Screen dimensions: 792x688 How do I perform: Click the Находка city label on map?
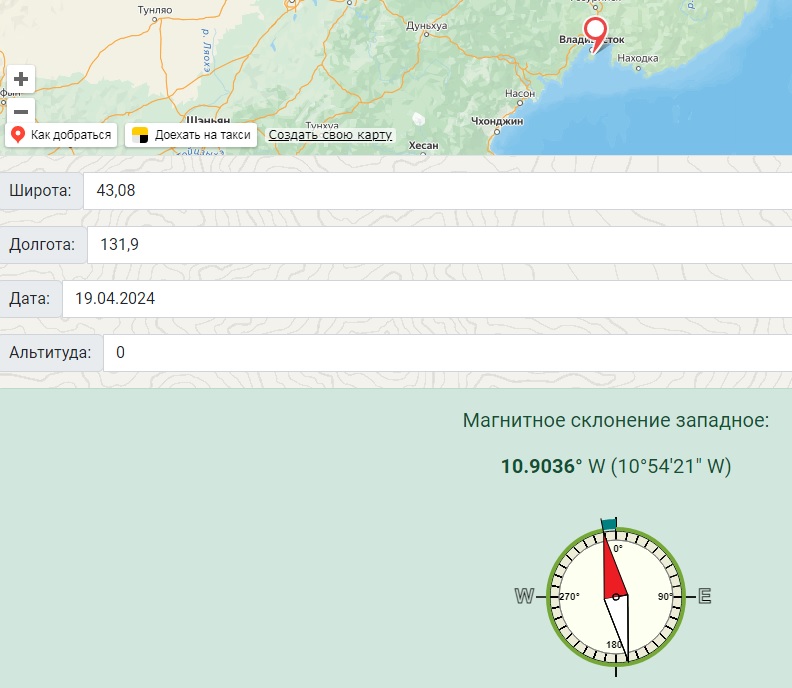[637, 58]
